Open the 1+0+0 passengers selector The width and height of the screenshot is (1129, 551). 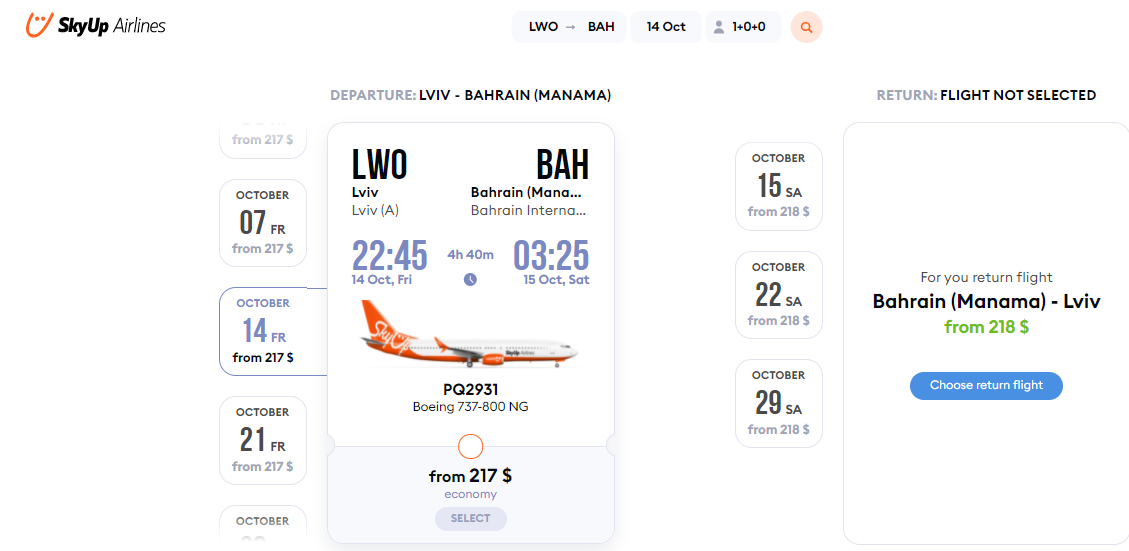tap(743, 27)
